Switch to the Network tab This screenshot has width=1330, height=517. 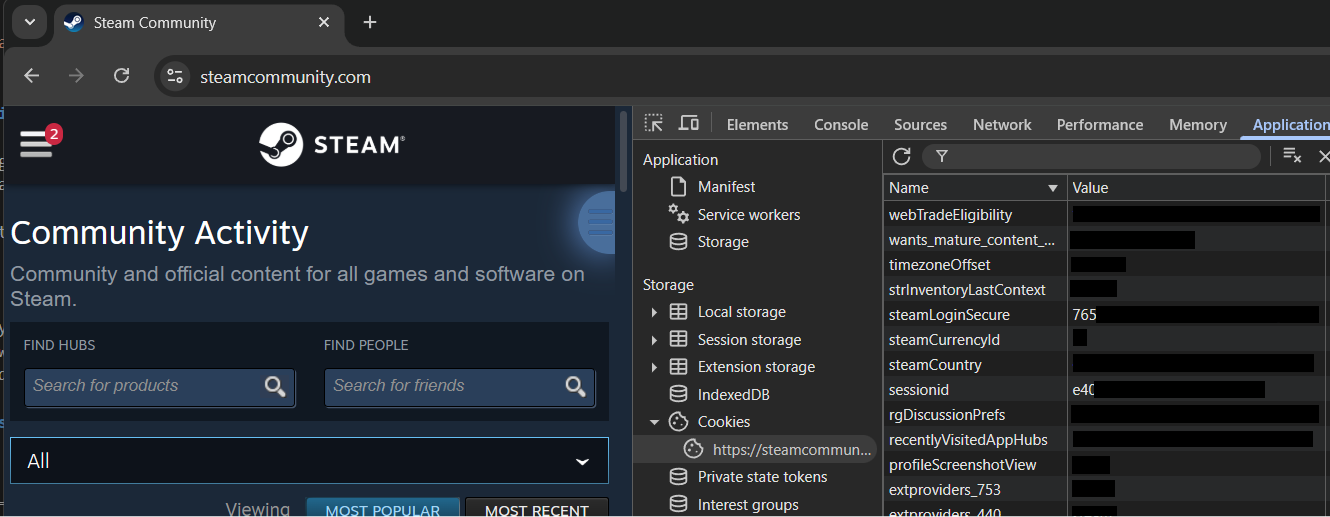pos(1002,125)
